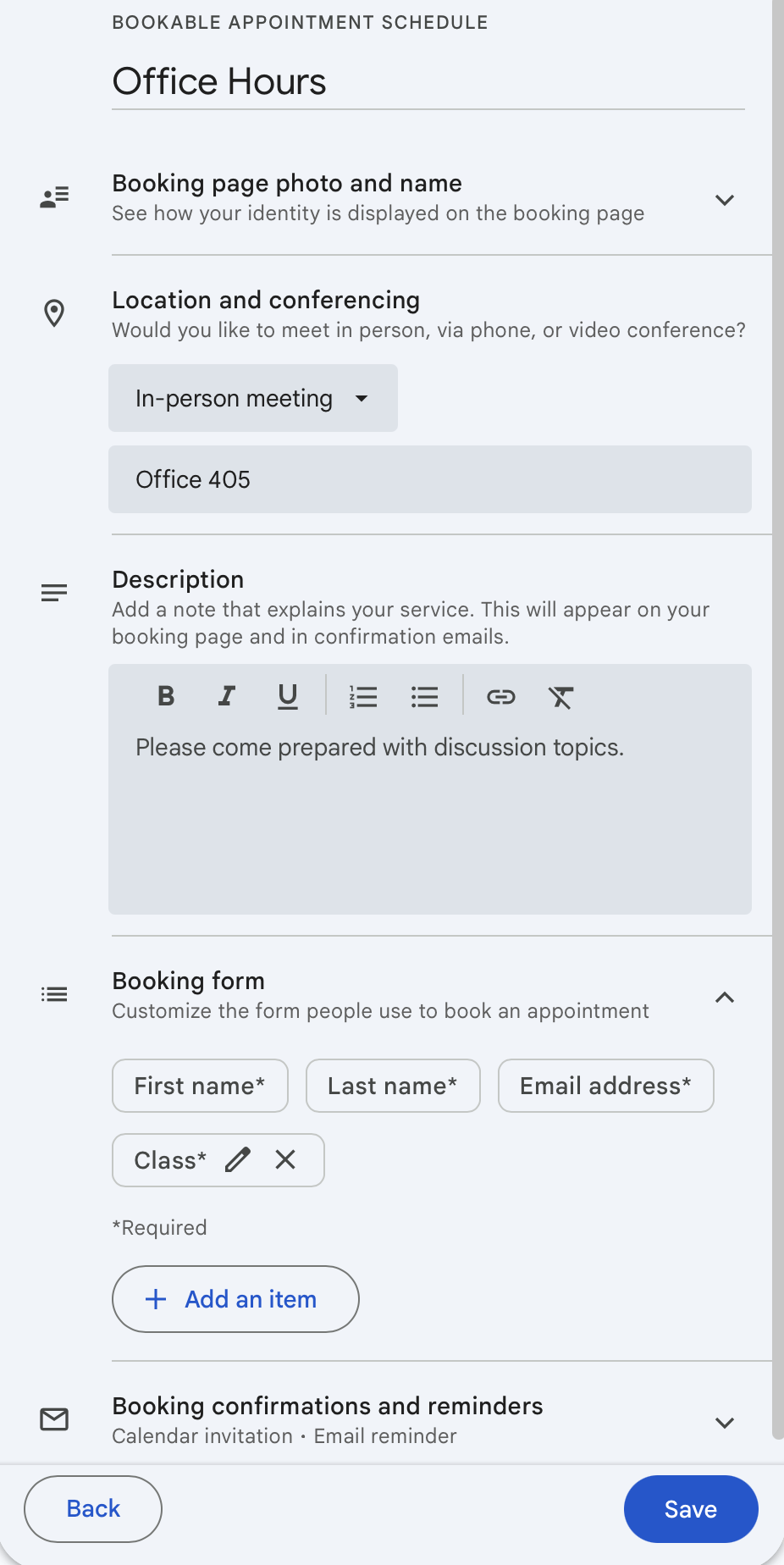784x1565 pixels.
Task: Click the booking form list icon
Action: coord(54,994)
